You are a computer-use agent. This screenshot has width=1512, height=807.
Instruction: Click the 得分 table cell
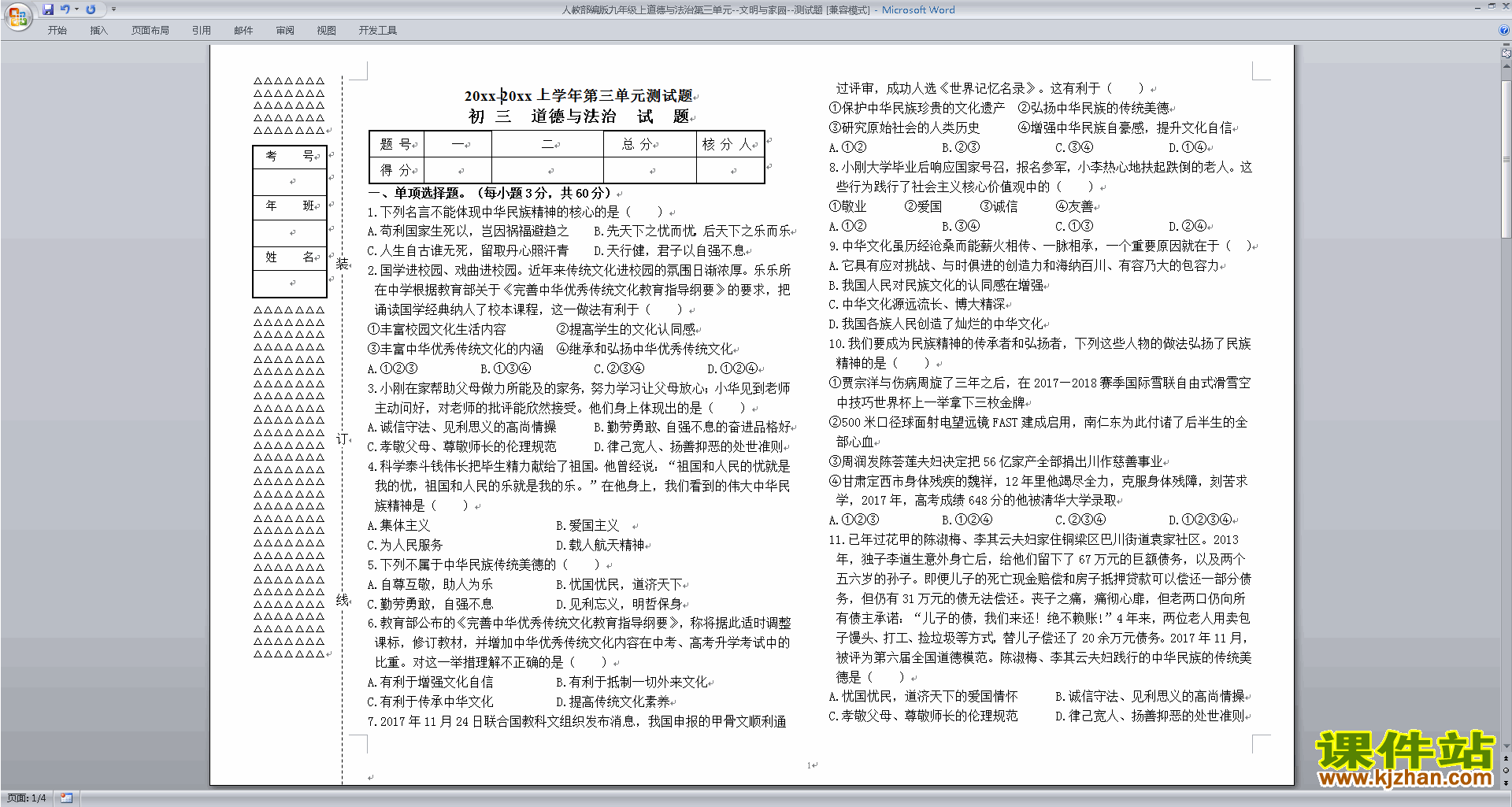tap(397, 170)
